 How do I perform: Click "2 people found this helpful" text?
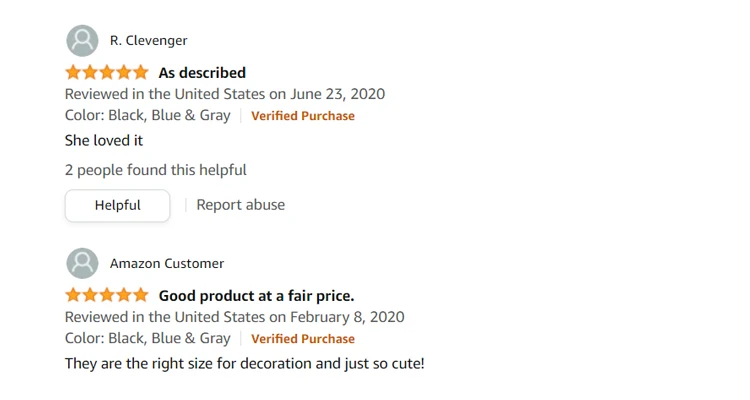(x=156, y=170)
